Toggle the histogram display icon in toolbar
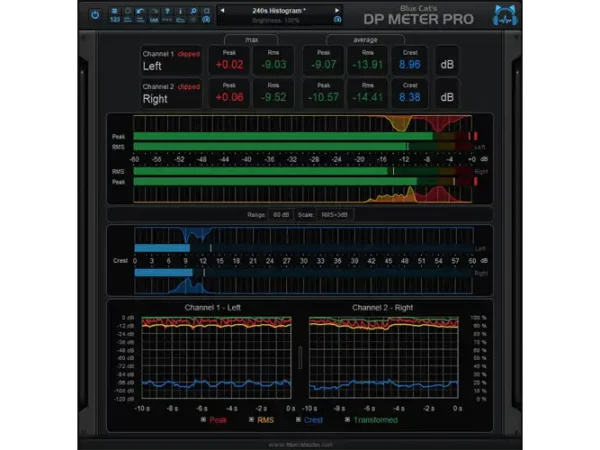600x450 pixels. point(154,20)
